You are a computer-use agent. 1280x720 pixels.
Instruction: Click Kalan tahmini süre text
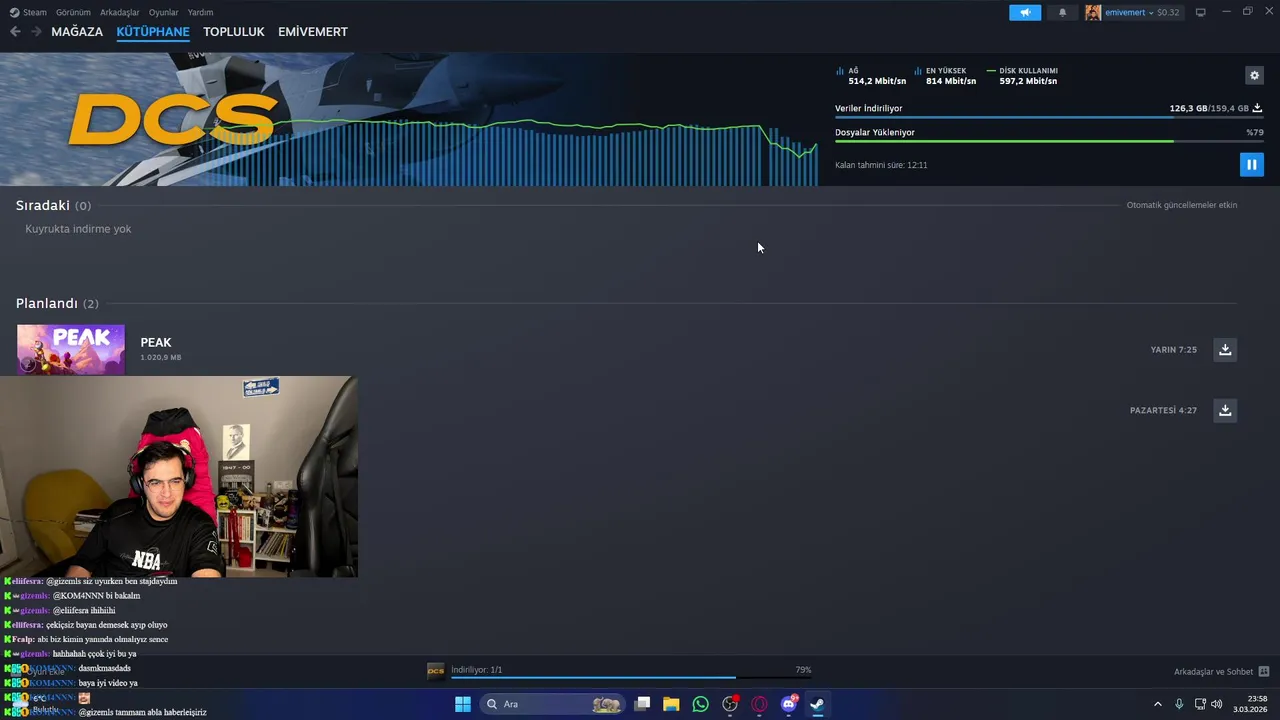pyautogui.click(x=881, y=165)
